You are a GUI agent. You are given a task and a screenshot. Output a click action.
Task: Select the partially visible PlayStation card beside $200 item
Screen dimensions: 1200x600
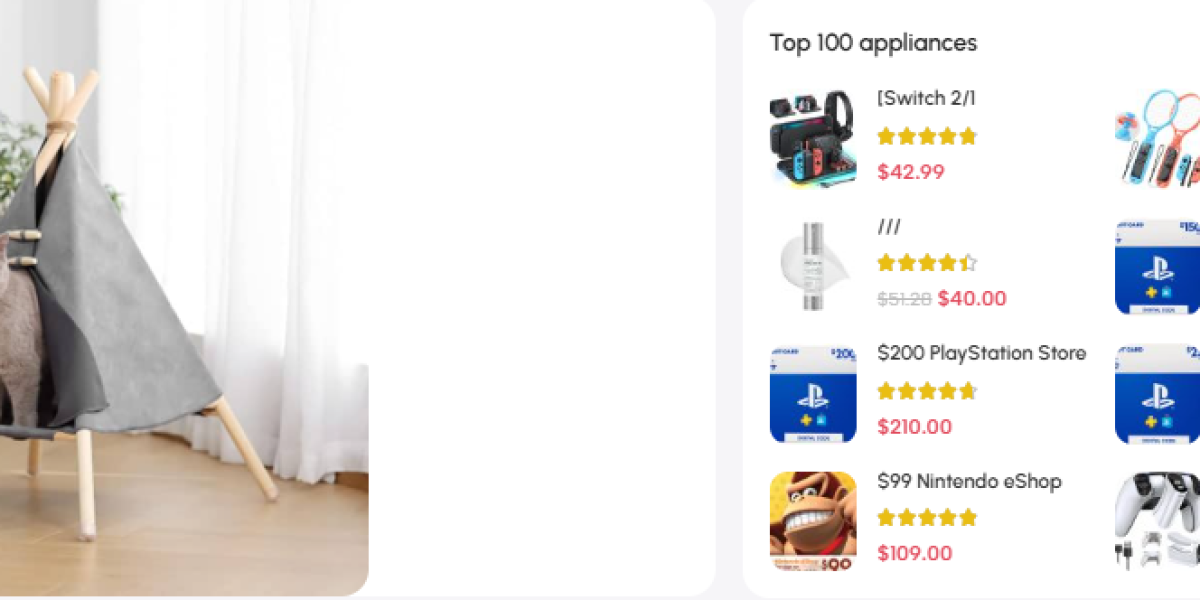1157,393
